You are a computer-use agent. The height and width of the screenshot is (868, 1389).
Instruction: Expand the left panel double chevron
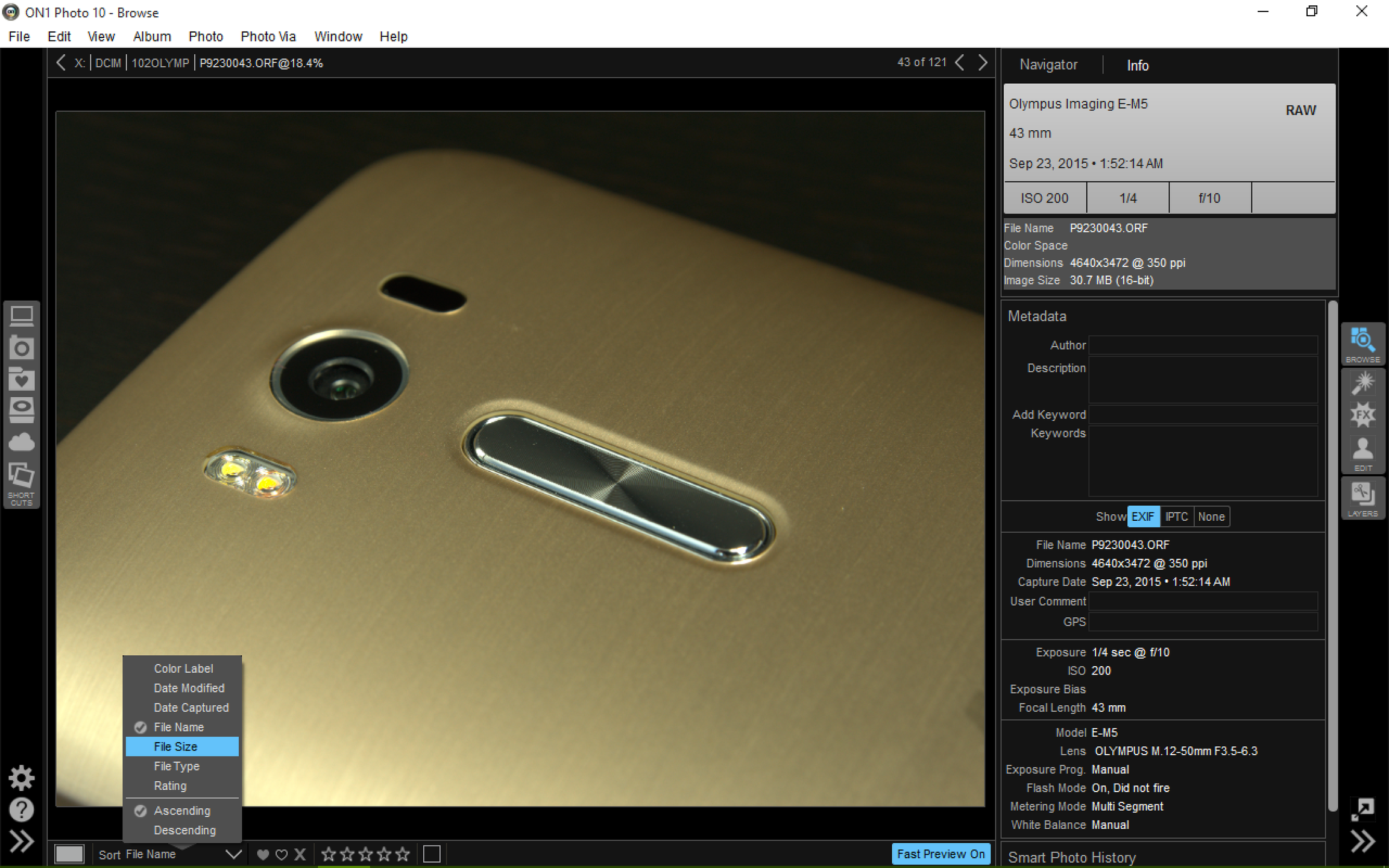pyautogui.click(x=22, y=841)
